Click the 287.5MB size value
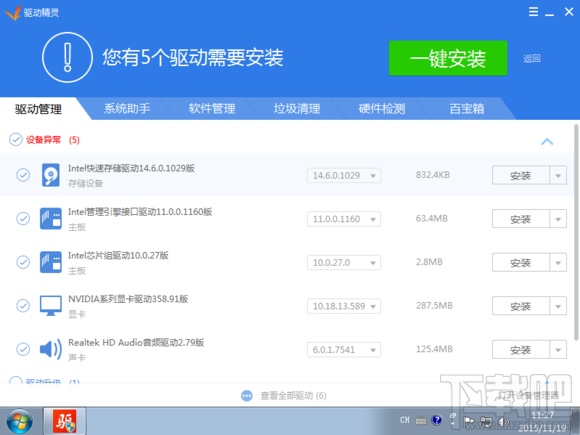The width and height of the screenshot is (580, 435). (x=434, y=306)
